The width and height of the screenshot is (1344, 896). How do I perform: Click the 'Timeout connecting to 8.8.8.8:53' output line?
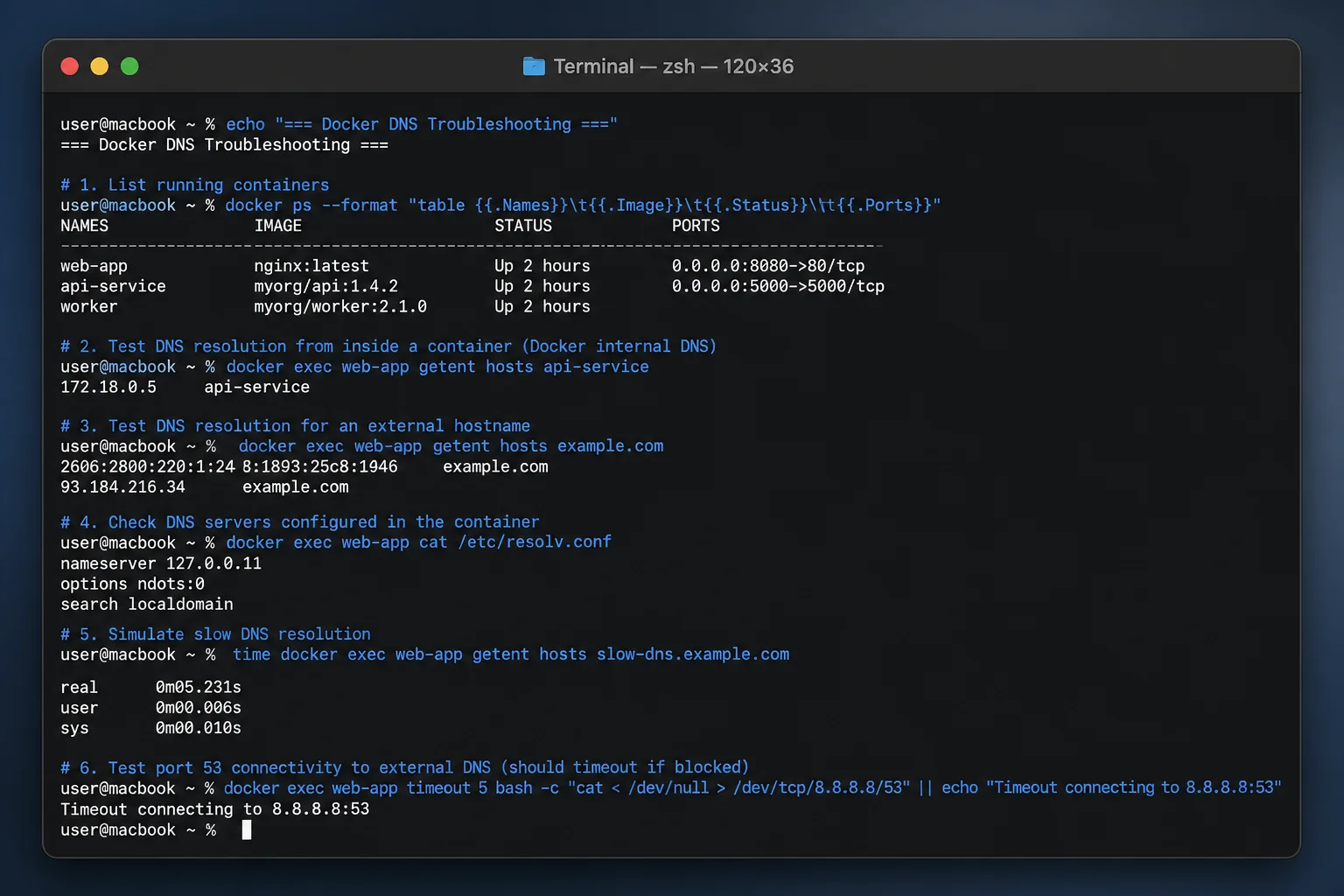coord(215,809)
